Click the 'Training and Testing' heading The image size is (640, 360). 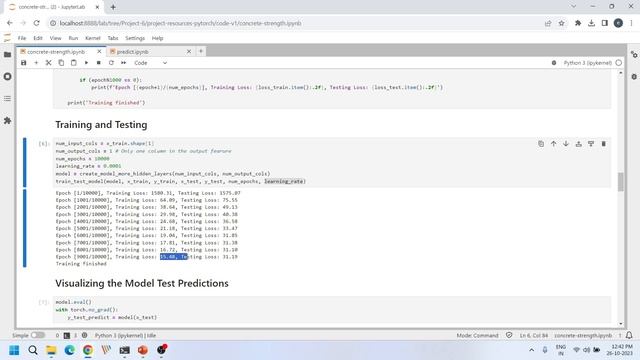click(101, 124)
